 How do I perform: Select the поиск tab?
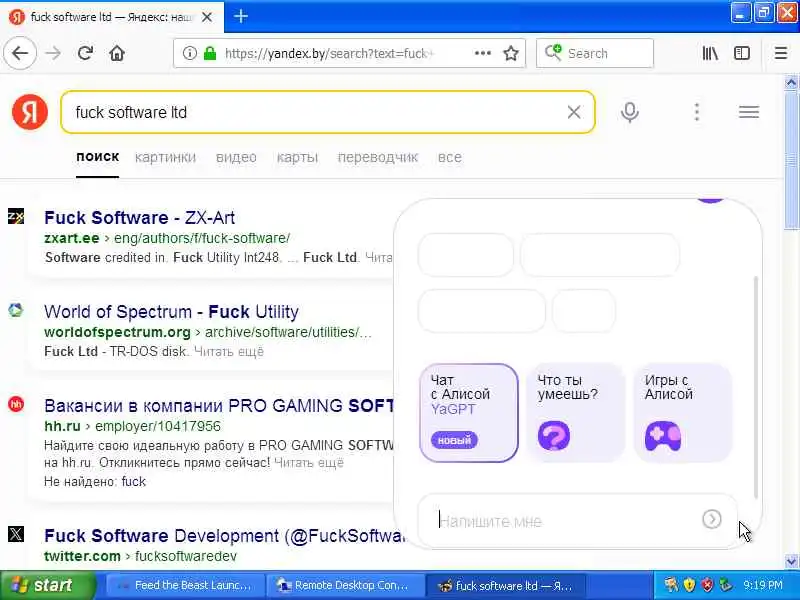(x=97, y=157)
